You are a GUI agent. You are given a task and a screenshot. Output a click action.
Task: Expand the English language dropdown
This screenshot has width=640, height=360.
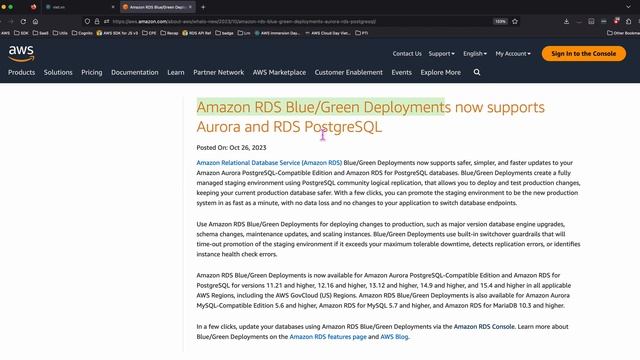(475, 53)
